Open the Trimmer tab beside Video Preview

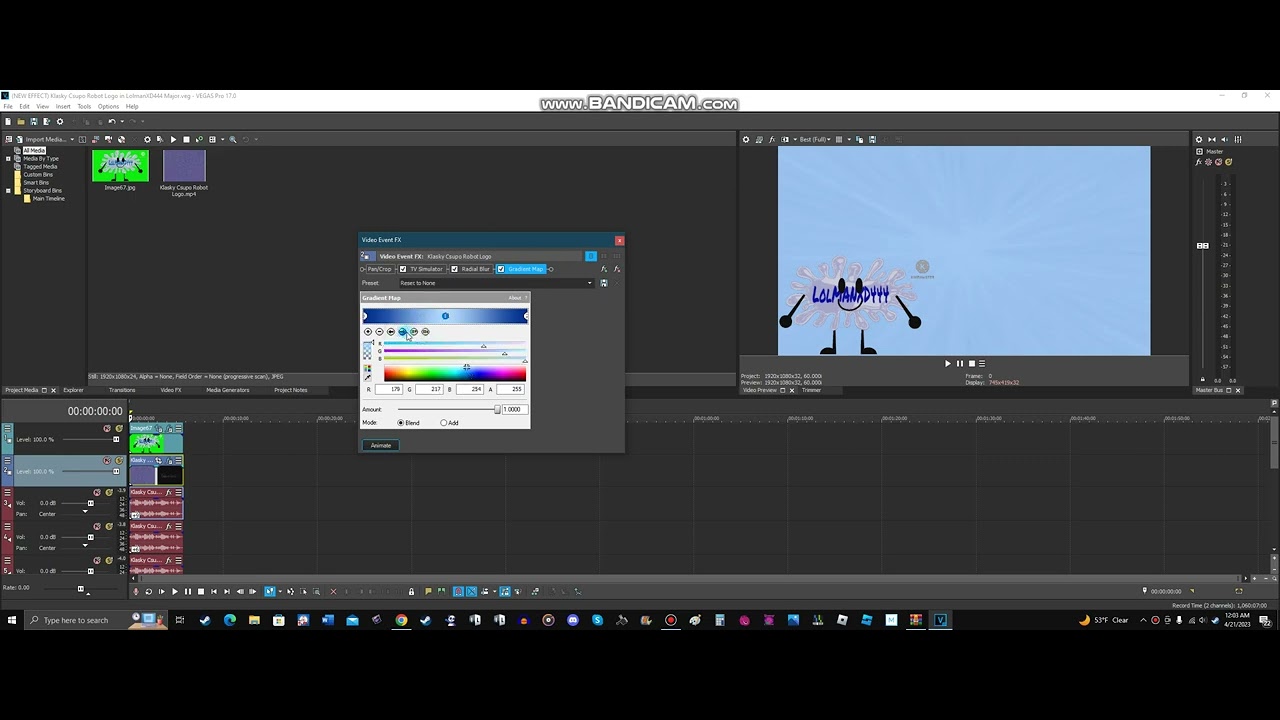coord(811,390)
